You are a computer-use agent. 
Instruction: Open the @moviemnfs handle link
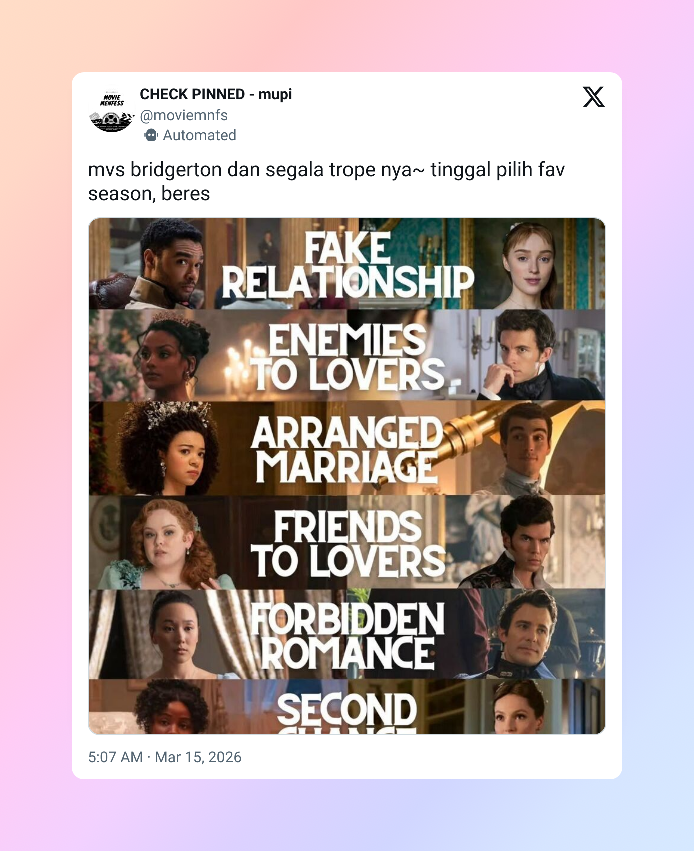coord(183,115)
